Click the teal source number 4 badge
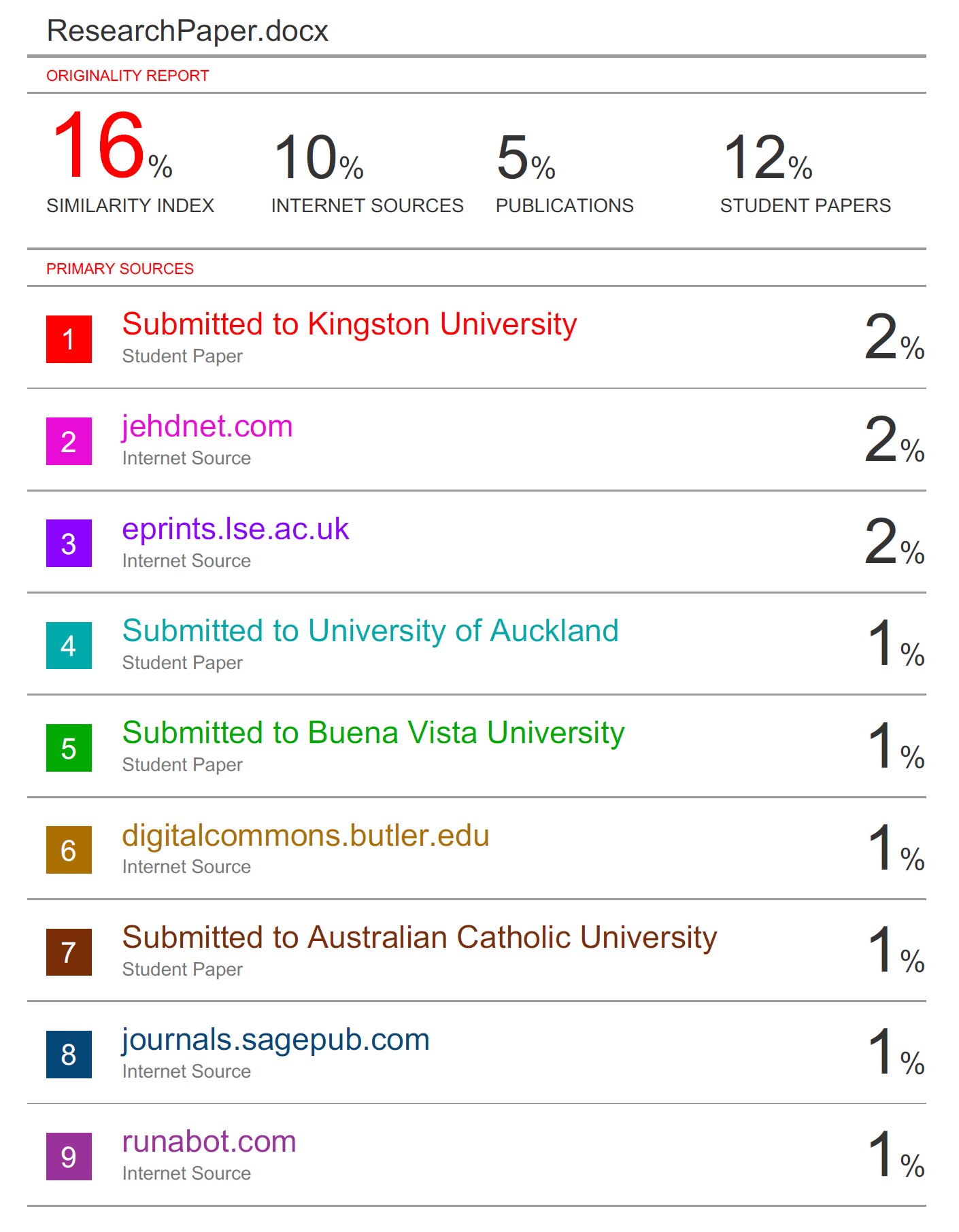 [x=69, y=645]
